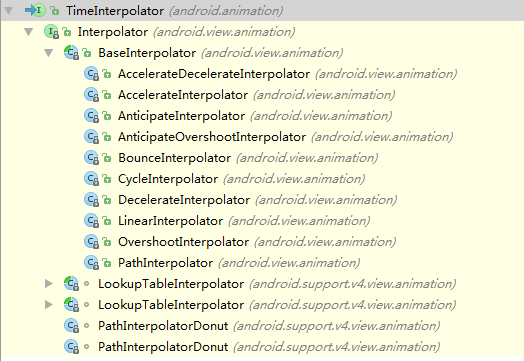Click the public-access lock icon beside TimeInterpolator
Image resolution: width=524 pixels, height=361 pixels.
click(x=55, y=11)
